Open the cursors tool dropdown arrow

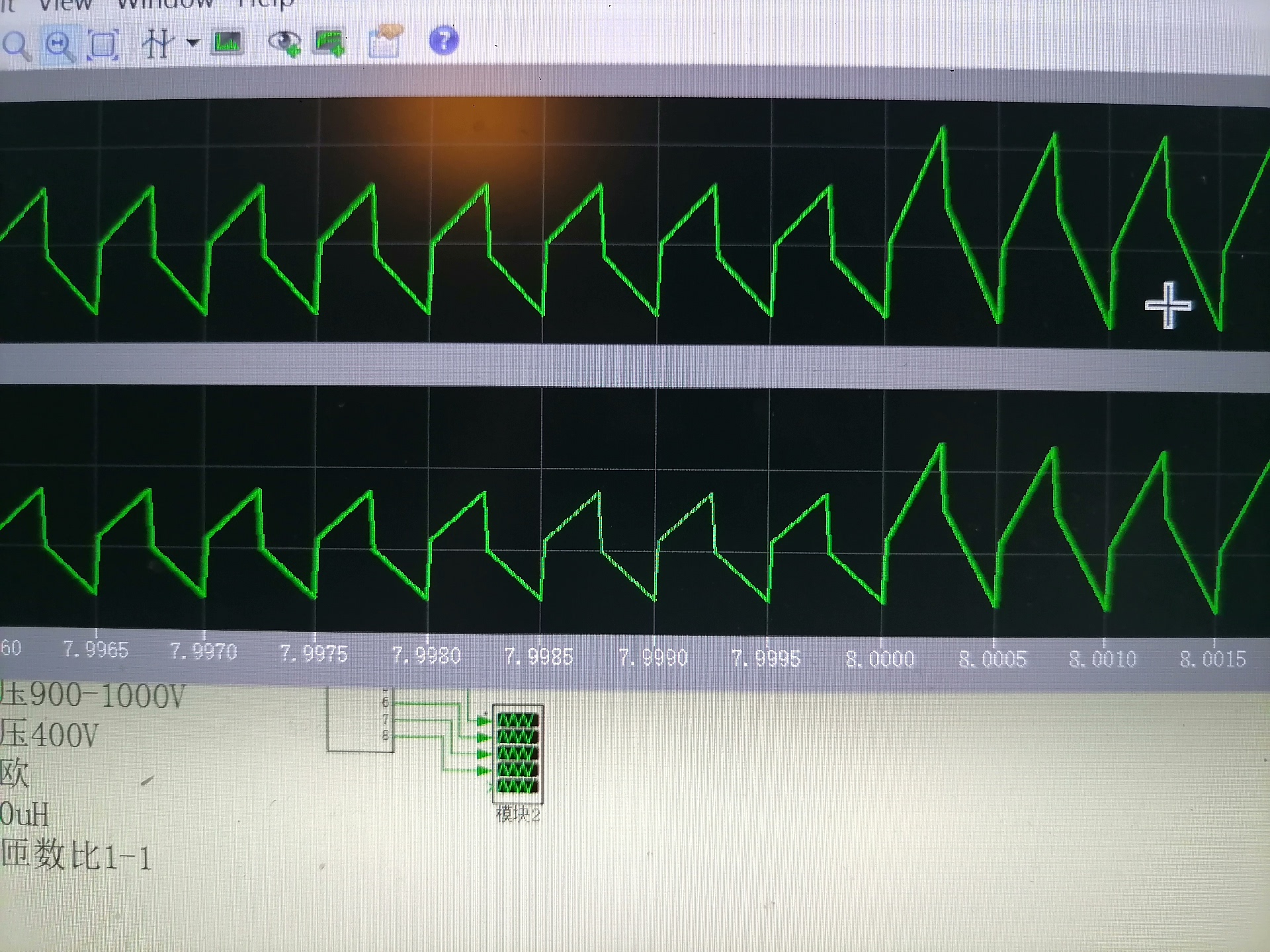[192, 44]
